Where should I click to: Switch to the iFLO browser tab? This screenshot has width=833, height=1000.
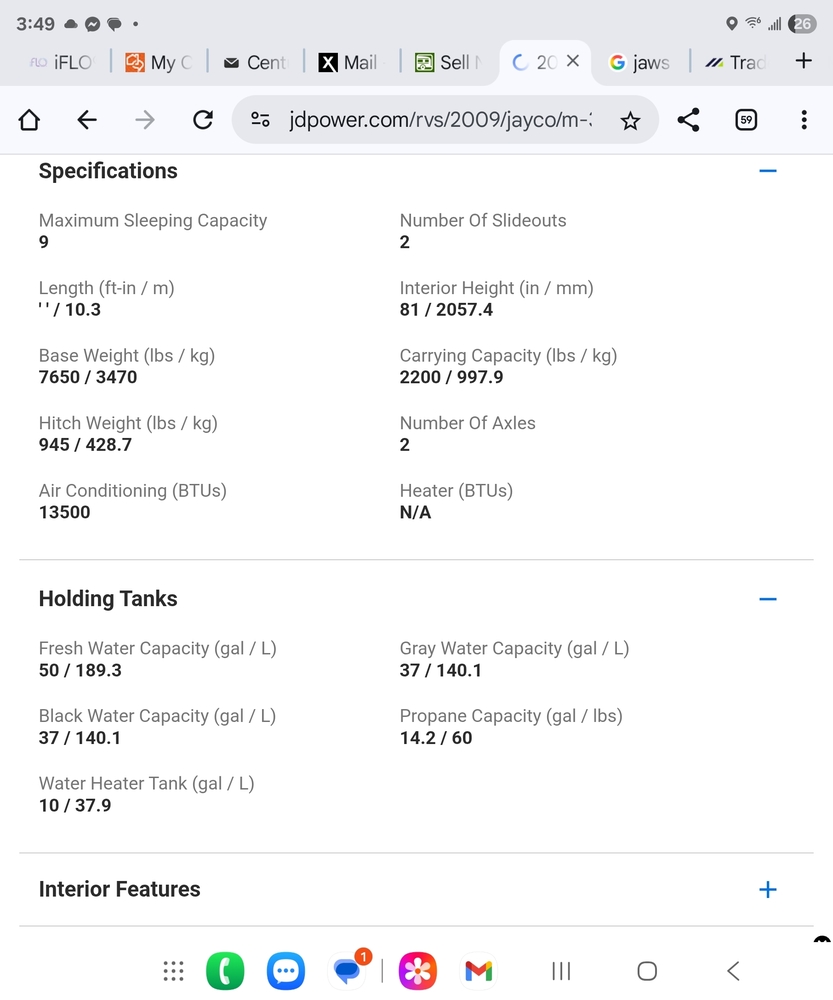(62, 62)
